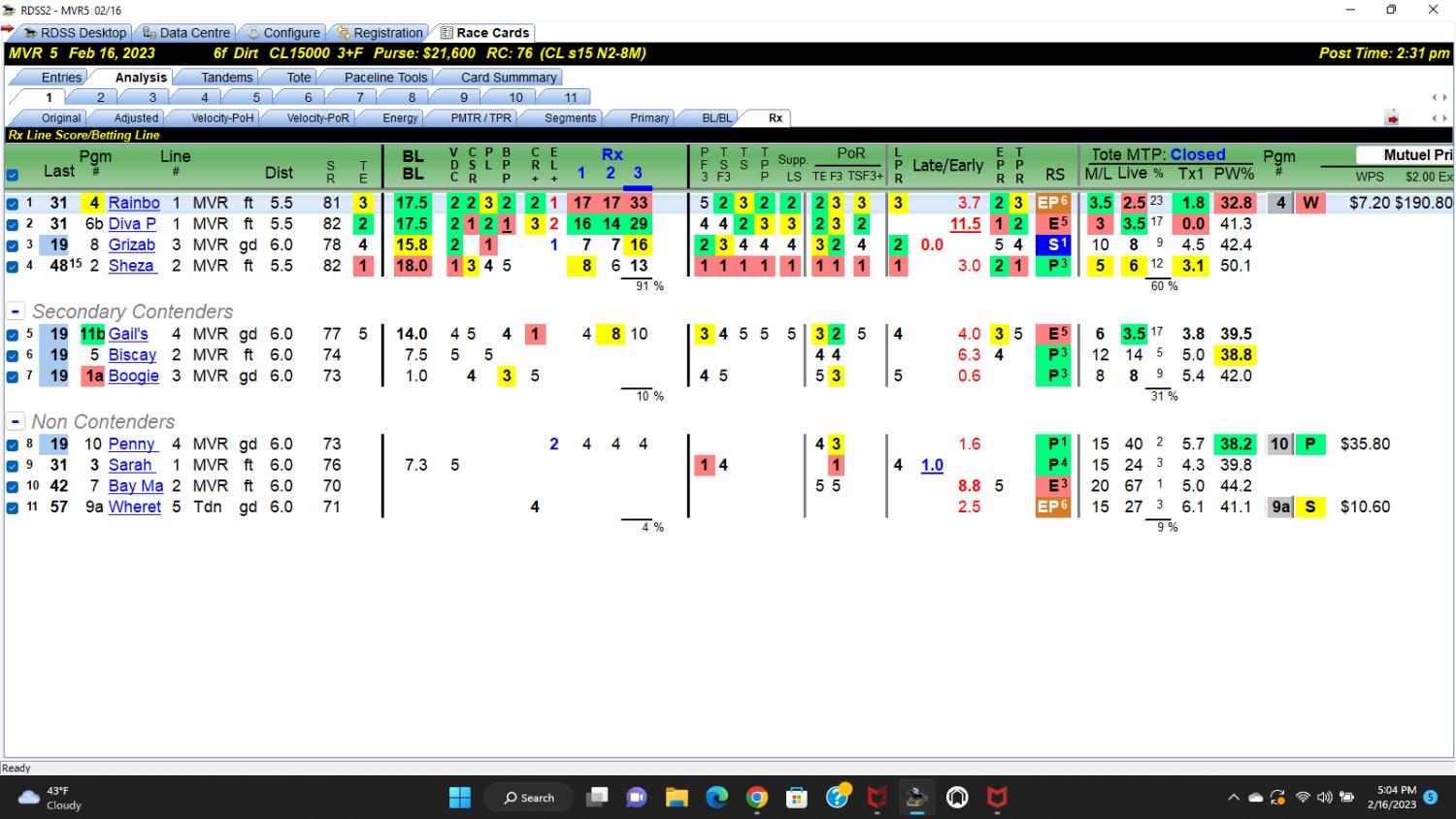Open Google Chrome from the taskbar
1456x819 pixels.
757,798
